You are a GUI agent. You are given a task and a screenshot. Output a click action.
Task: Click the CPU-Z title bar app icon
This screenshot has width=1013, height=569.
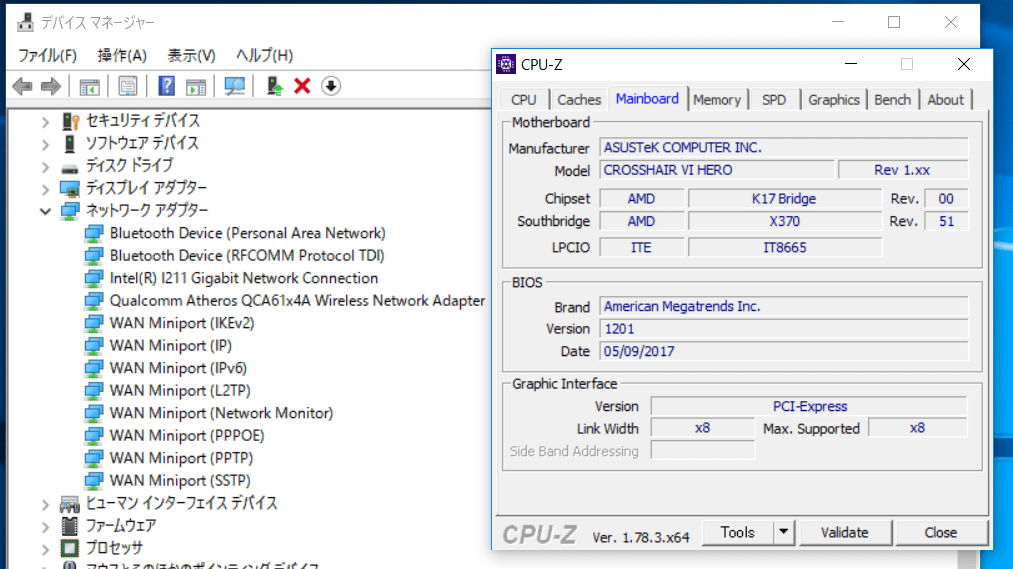pyautogui.click(x=506, y=64)
